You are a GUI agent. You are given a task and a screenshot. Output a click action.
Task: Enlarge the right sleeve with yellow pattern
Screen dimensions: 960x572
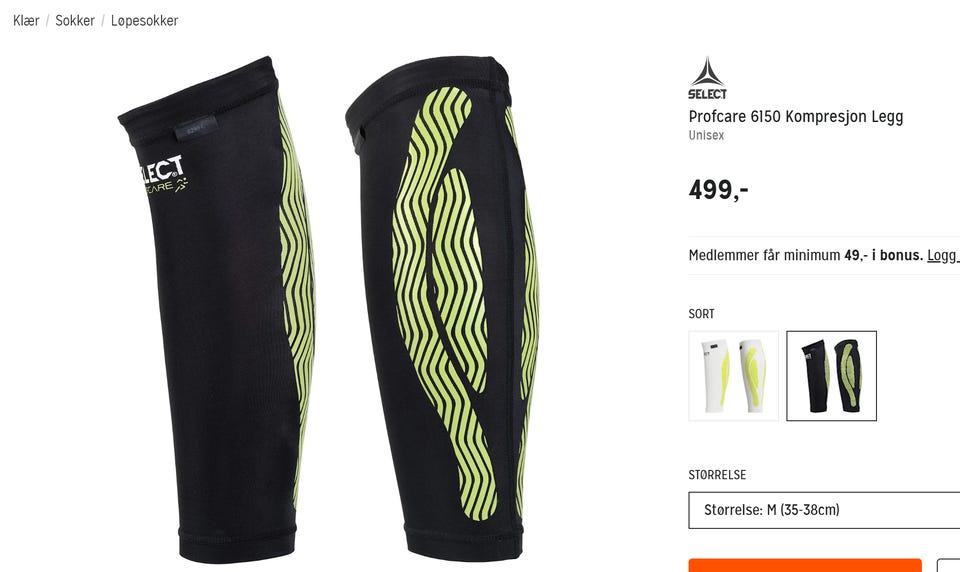point(442,308)
